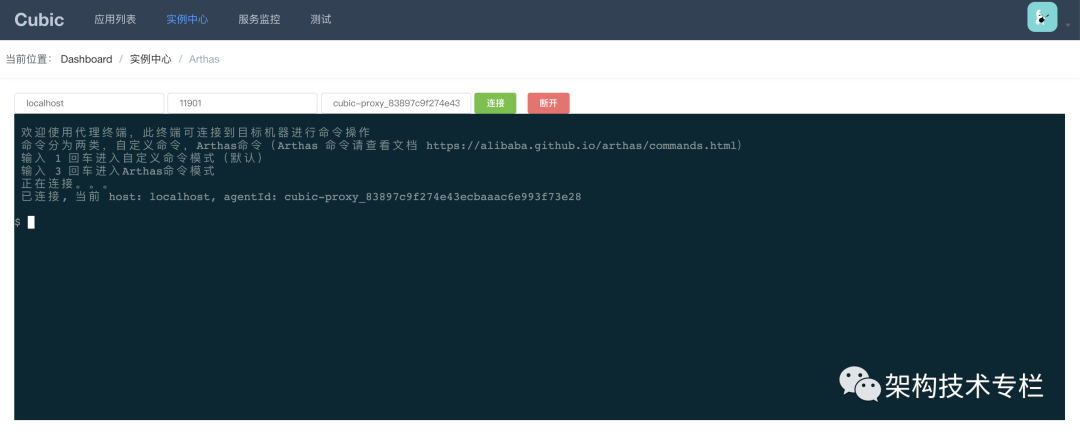1080x434 pixels.
Task: Switch to the 实例中心 tab
Action: 187,19
